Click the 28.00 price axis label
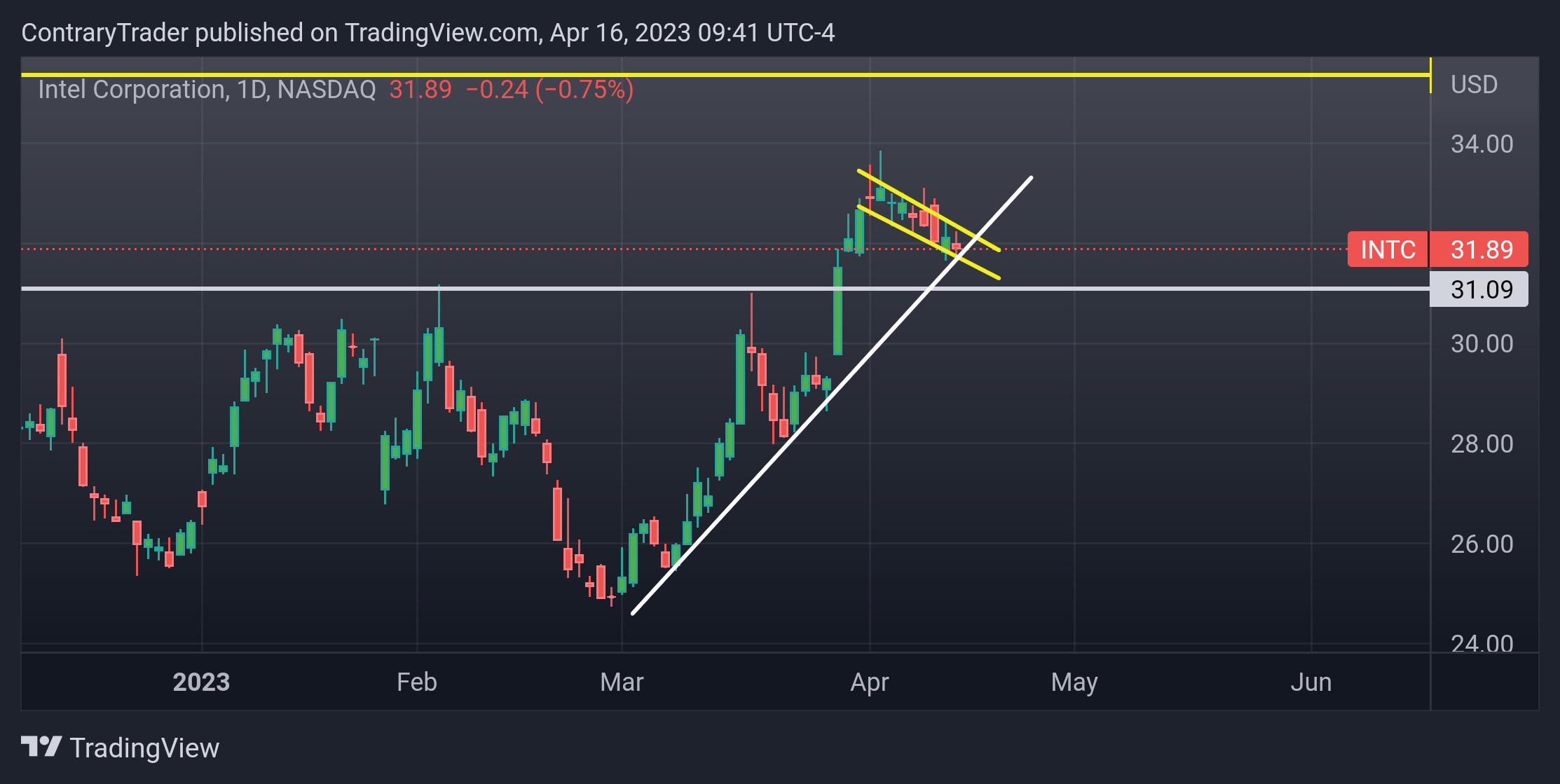Image resolution: width=1560 pixels, height=784 pixels. [x=1482, y=444]
